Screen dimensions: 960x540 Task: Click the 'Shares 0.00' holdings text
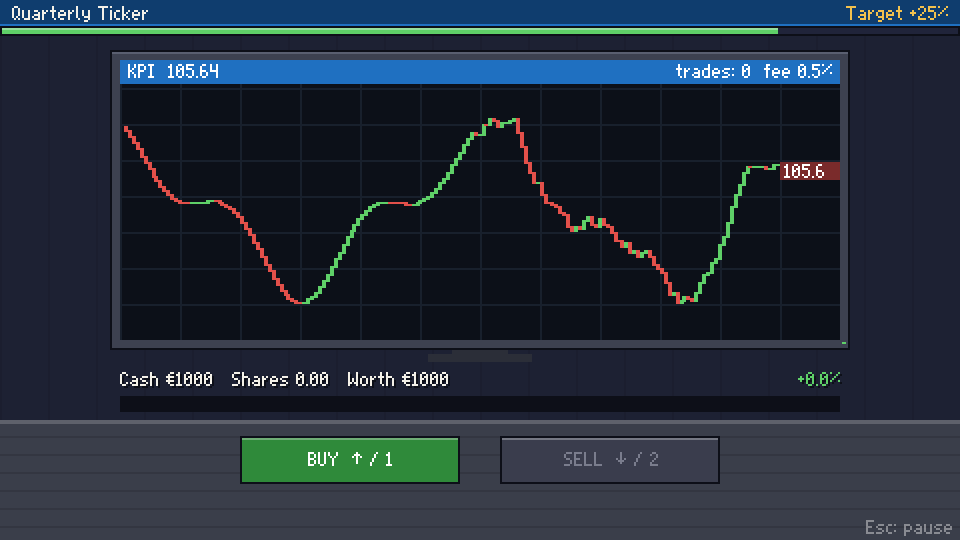pos(280,380)
